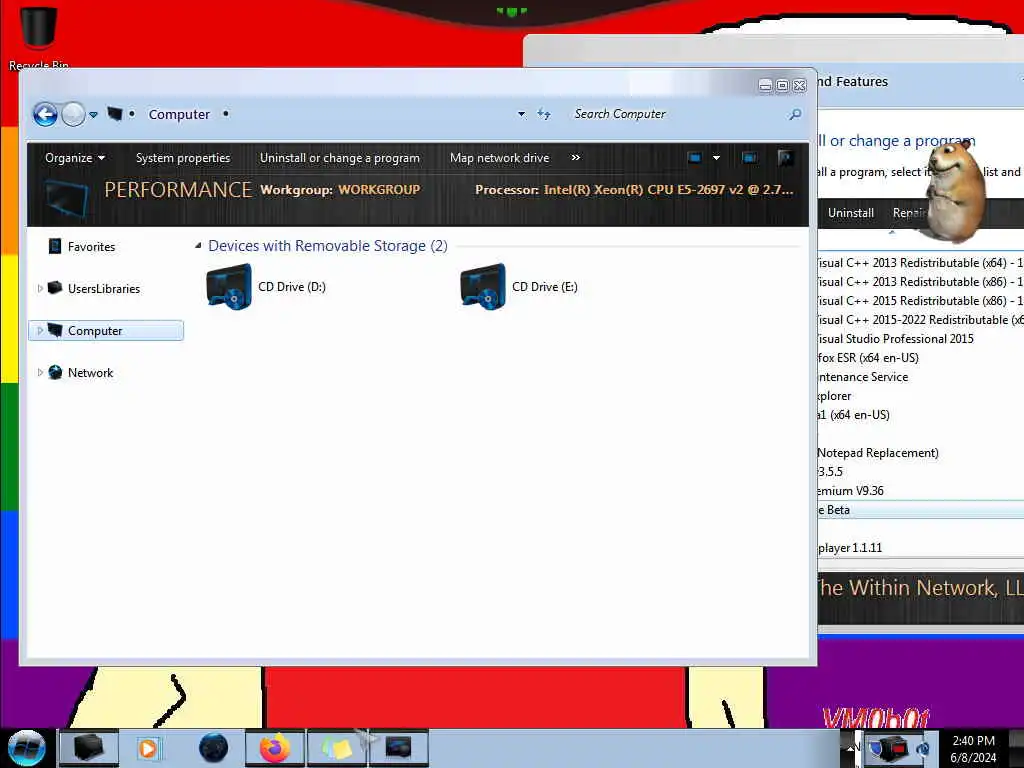Image resolution: width=1024 pixels, height=768 pixels.
Task: Select Visual C++ 2013 Redistributable (x86) entry
Action: (921, 281)
